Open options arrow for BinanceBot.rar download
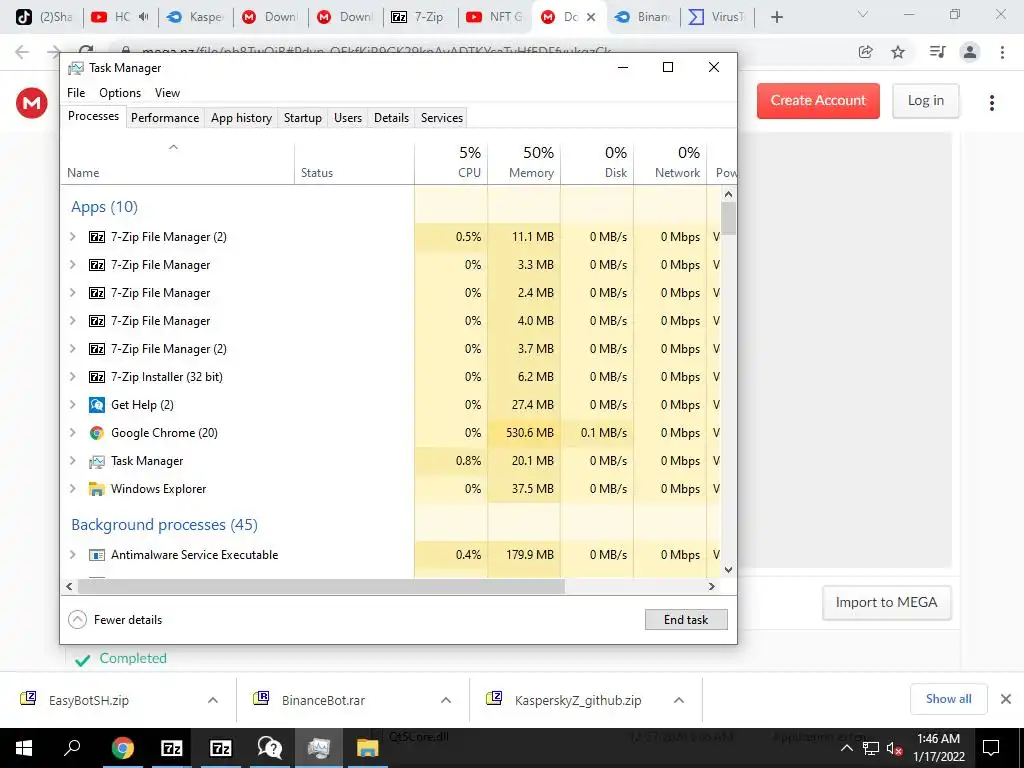The height and width of the screenshot is (768, 1024). click(446, 700)
